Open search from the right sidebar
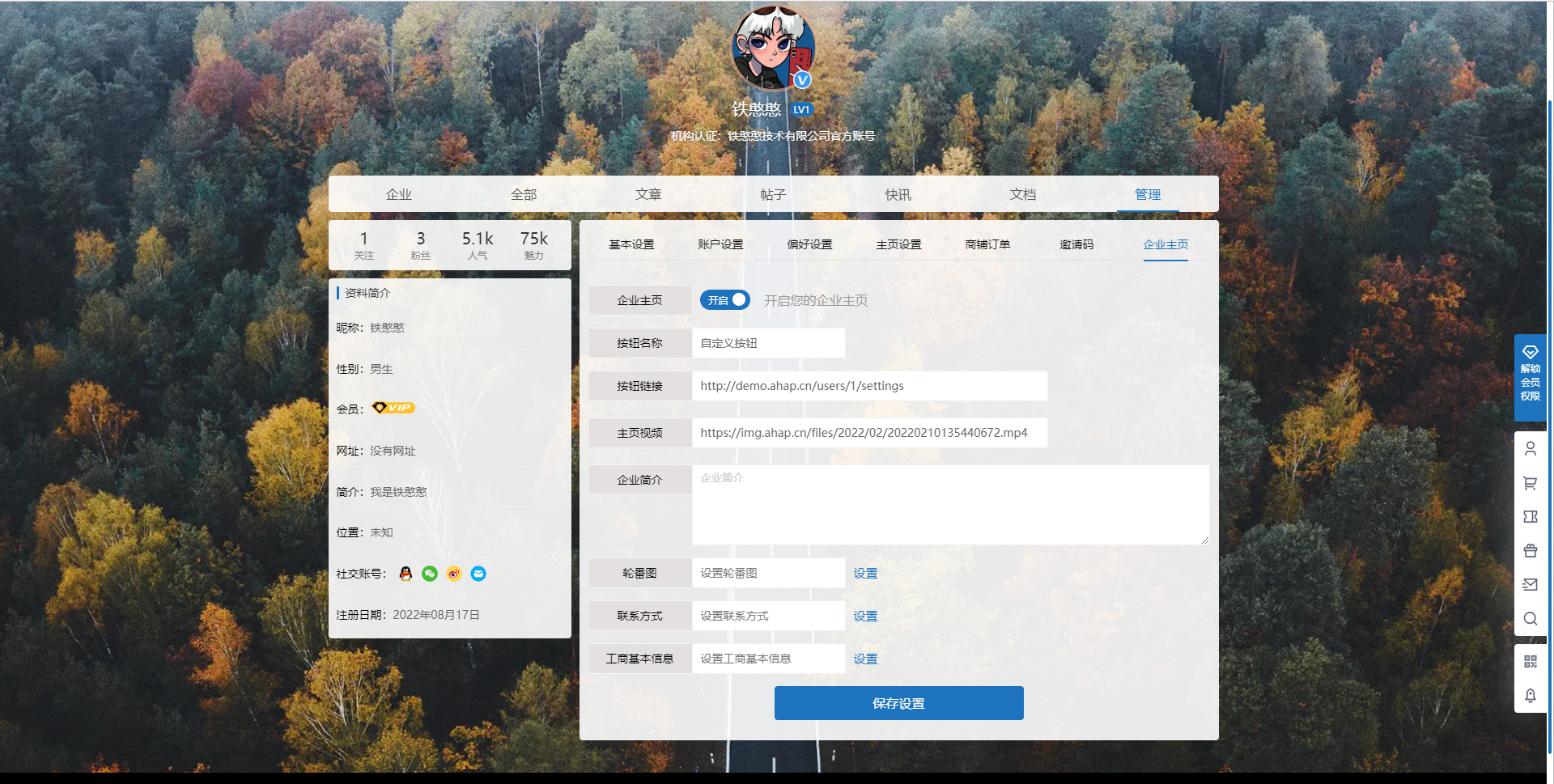1554x784 pixels. (1531, 619)
